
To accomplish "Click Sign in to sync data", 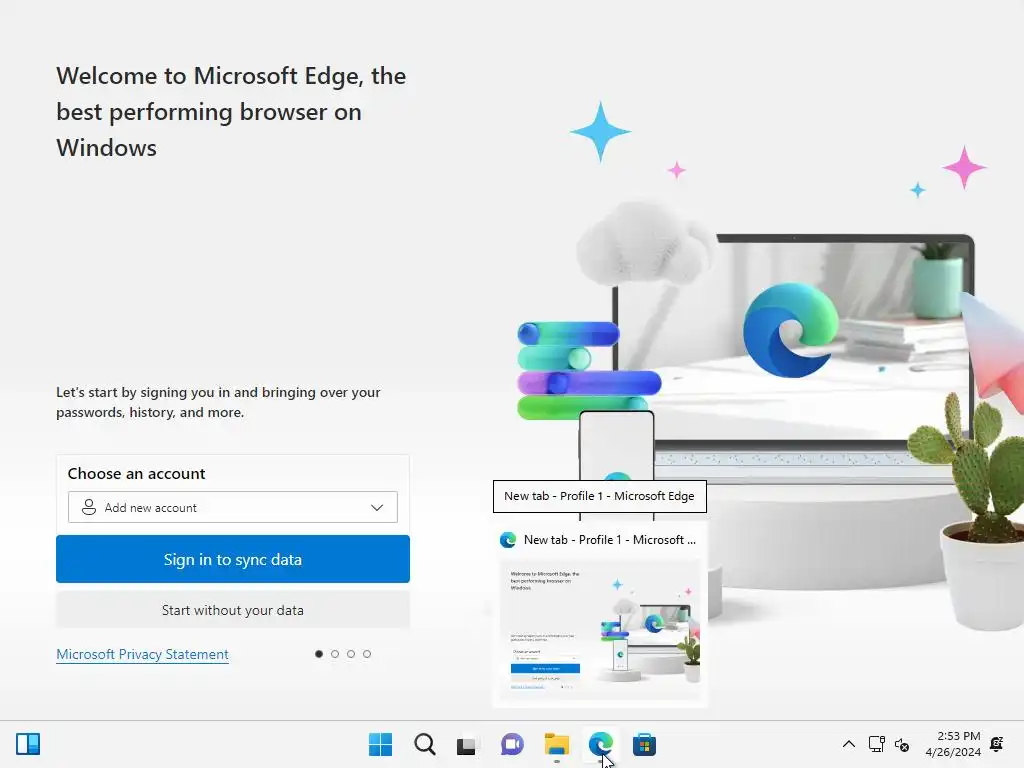I will pos(232,559).
